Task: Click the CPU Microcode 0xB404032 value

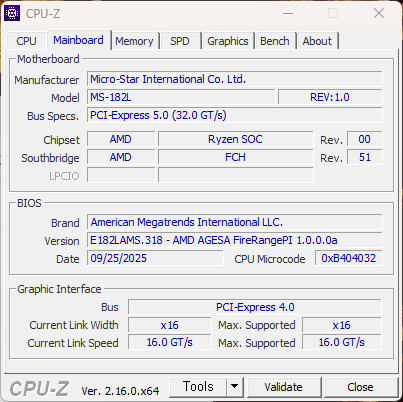Action: [349, 258]
